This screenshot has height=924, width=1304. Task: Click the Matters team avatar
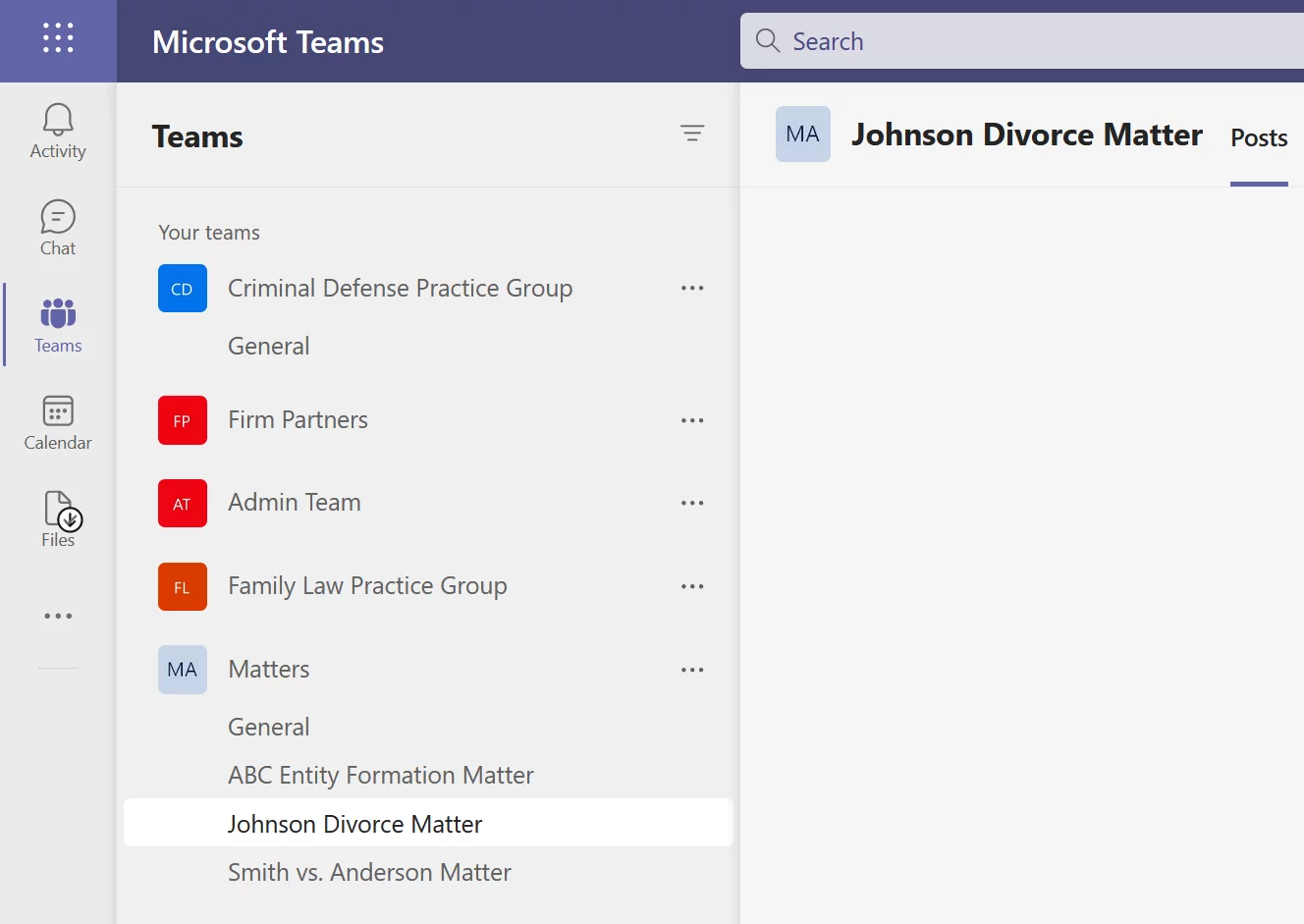click(x=182, y=669)
